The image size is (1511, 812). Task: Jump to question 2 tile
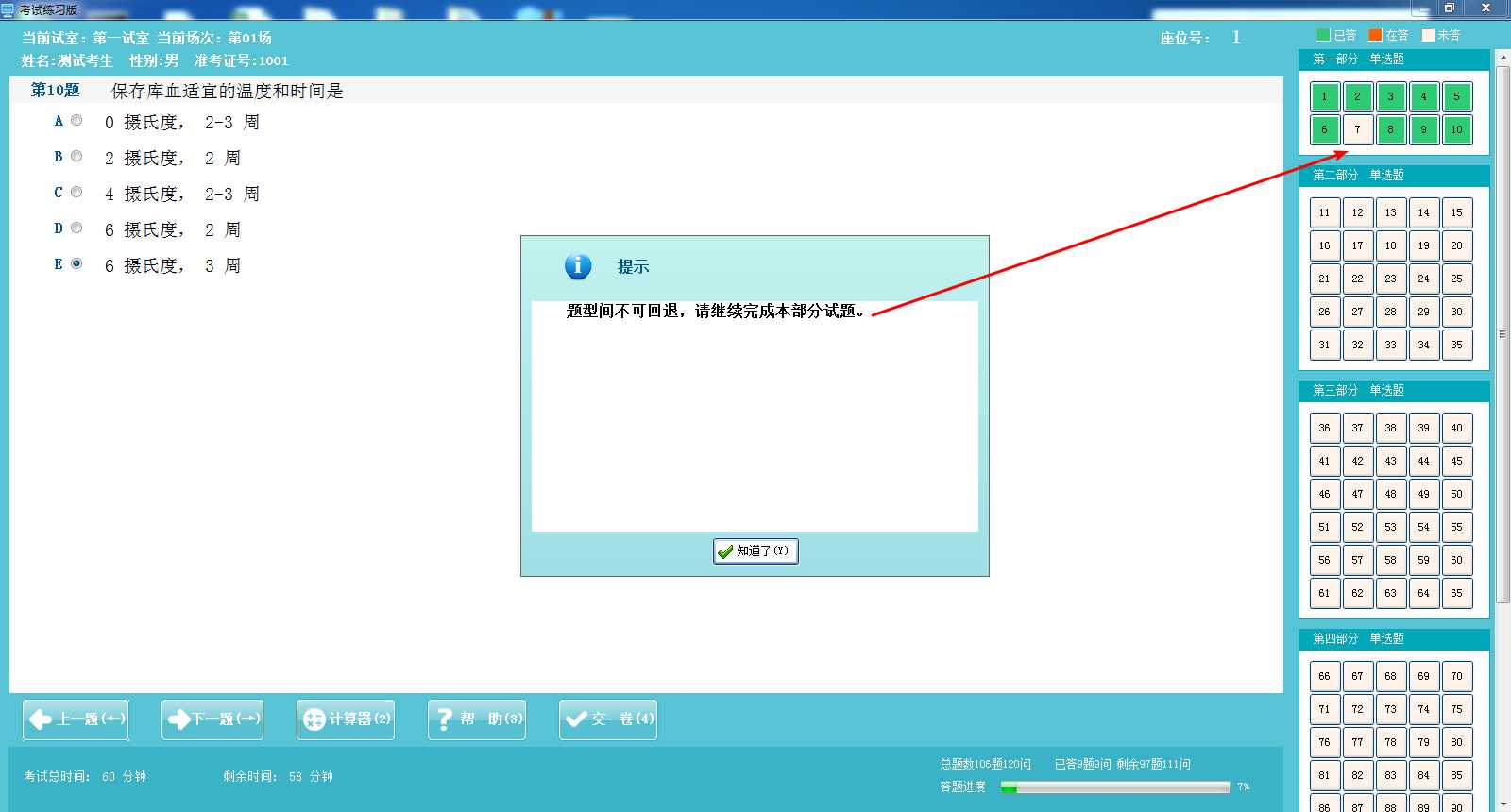click(1357, 96)
